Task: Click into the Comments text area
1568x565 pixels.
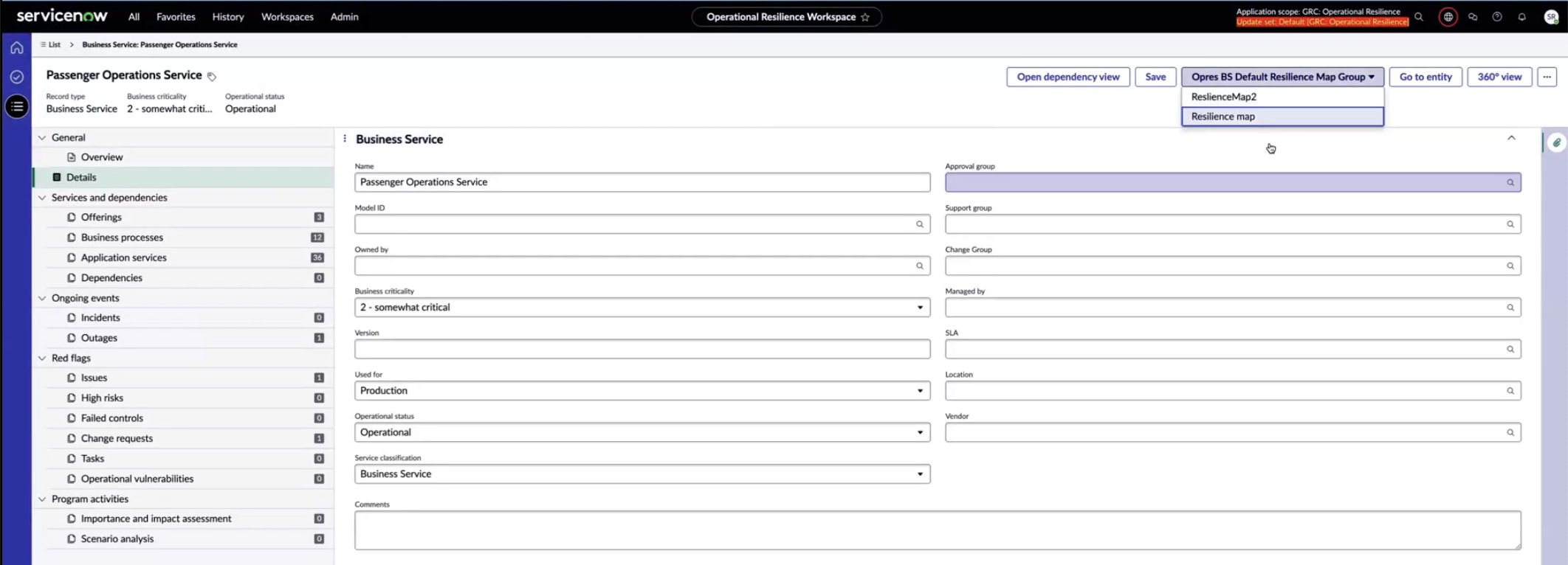Action: tap(938, 530)
